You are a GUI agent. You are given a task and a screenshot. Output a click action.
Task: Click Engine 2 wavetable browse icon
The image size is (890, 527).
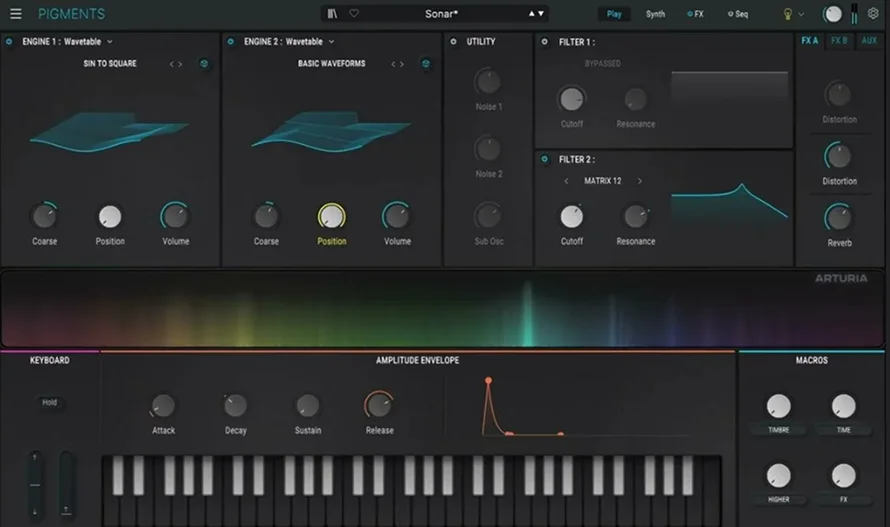pos(426,64)
